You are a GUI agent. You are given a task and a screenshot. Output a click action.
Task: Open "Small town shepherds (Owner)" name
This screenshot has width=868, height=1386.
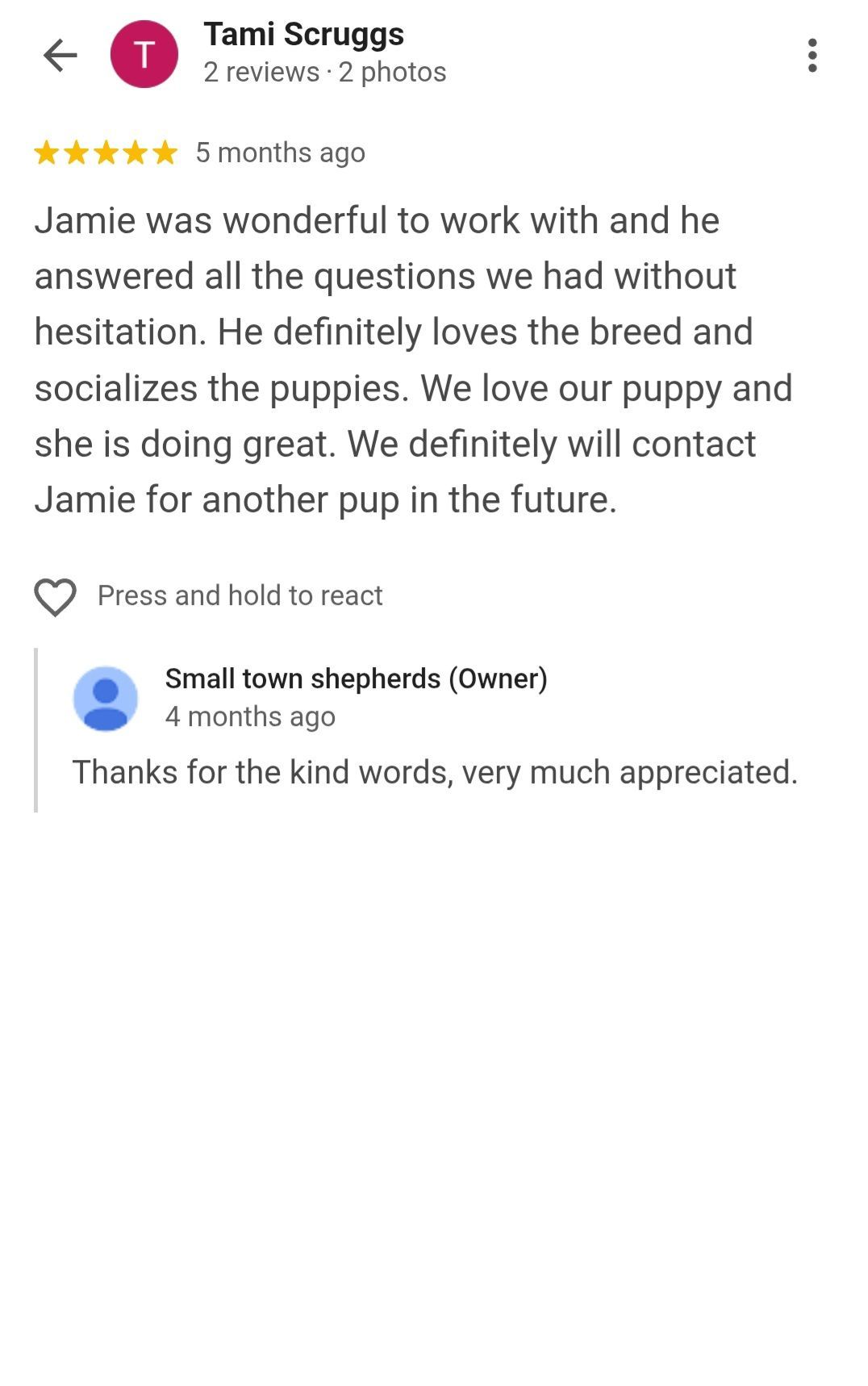point(356,678)
